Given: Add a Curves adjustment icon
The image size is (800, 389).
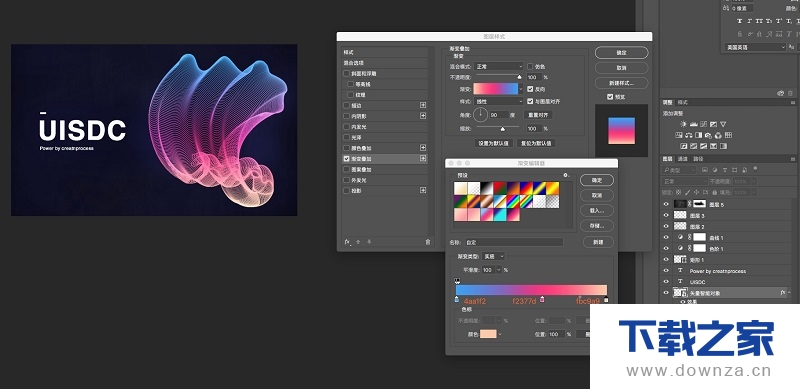Looking at the screenshot, I should [703, 124].
